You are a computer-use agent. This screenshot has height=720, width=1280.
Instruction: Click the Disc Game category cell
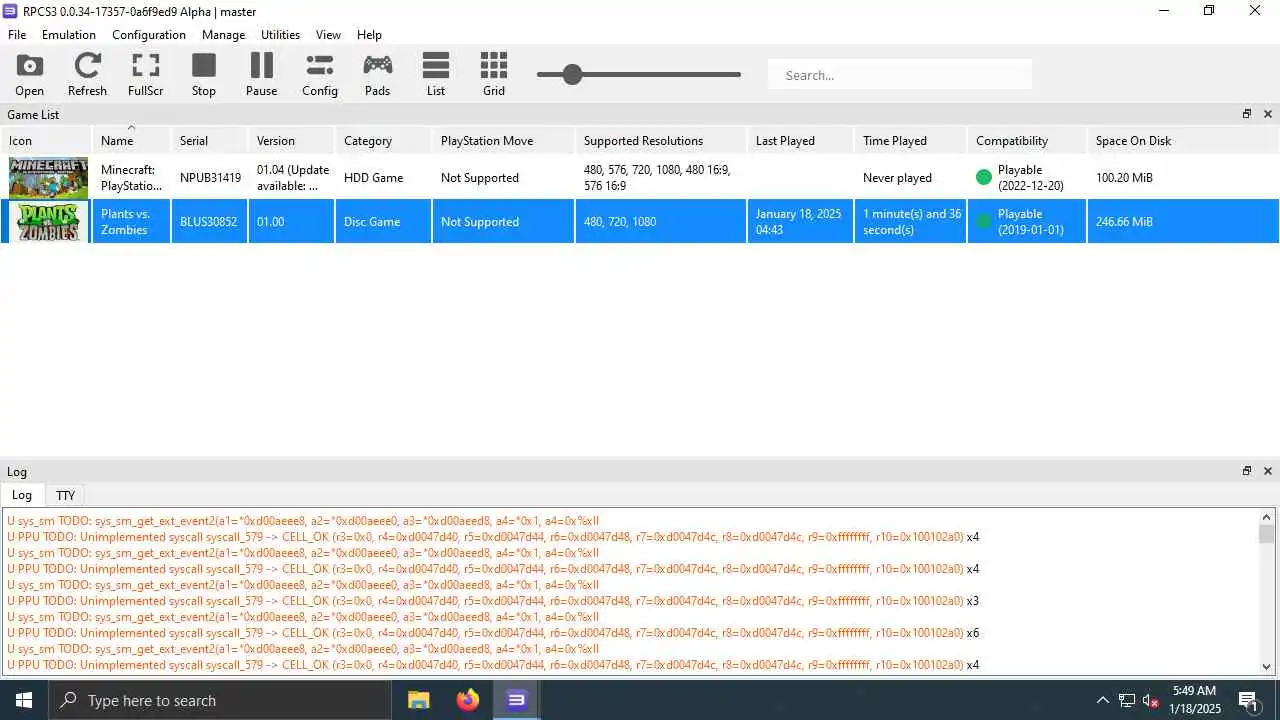(x=383, y=222)
